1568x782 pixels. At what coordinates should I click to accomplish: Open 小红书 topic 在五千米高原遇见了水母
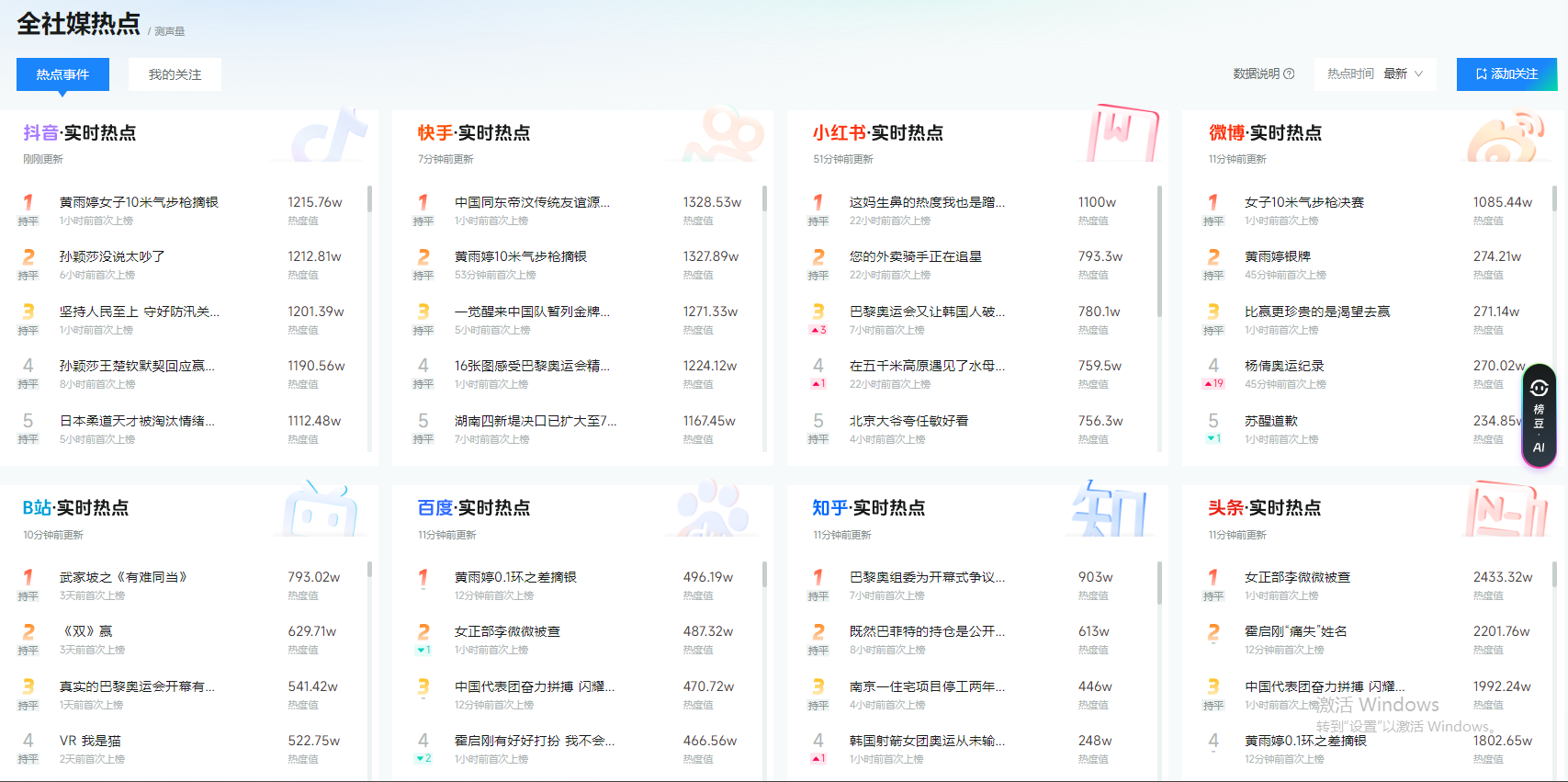point(928,366)
